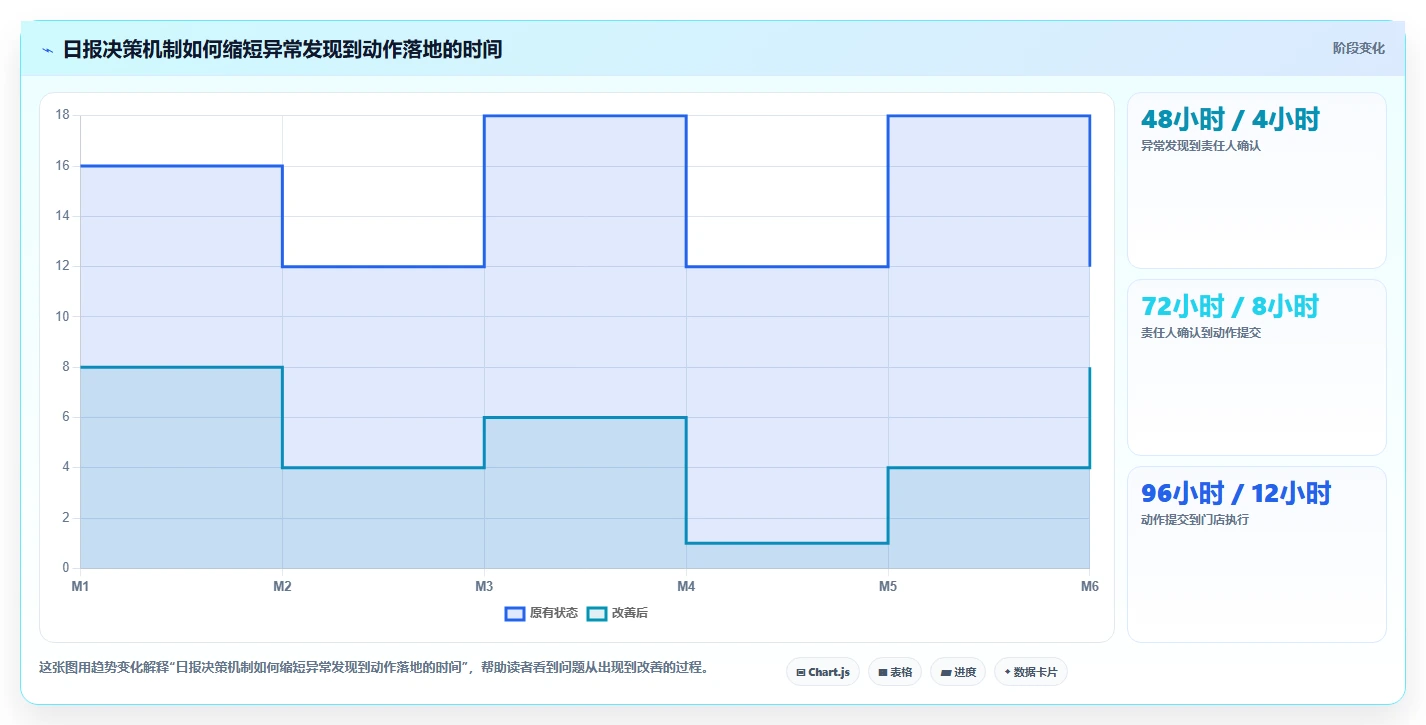Image resolution: width=1426 pixels, height=725 pixels.
Task: Click the 阶段变化 label in header
Action: click(1359, 48)
